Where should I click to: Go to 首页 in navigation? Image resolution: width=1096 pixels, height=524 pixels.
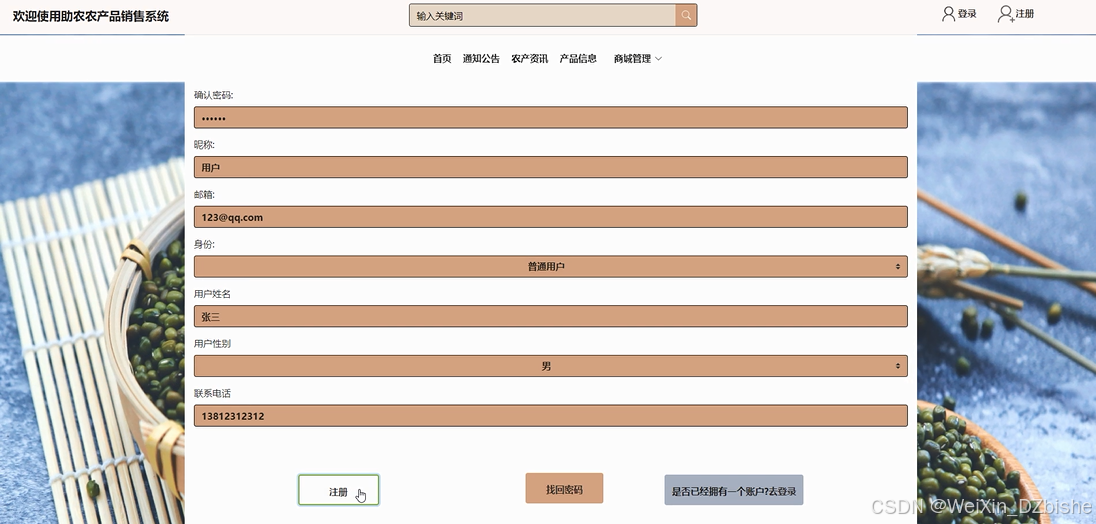pyautogui.click(x=442, y=59)
